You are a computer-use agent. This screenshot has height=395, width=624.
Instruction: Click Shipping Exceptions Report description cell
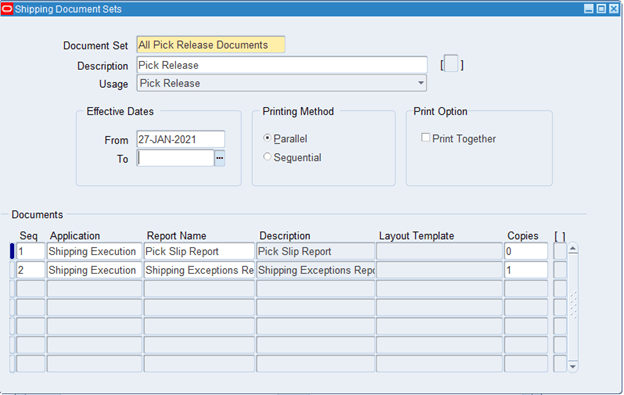(x=316, y=270)
